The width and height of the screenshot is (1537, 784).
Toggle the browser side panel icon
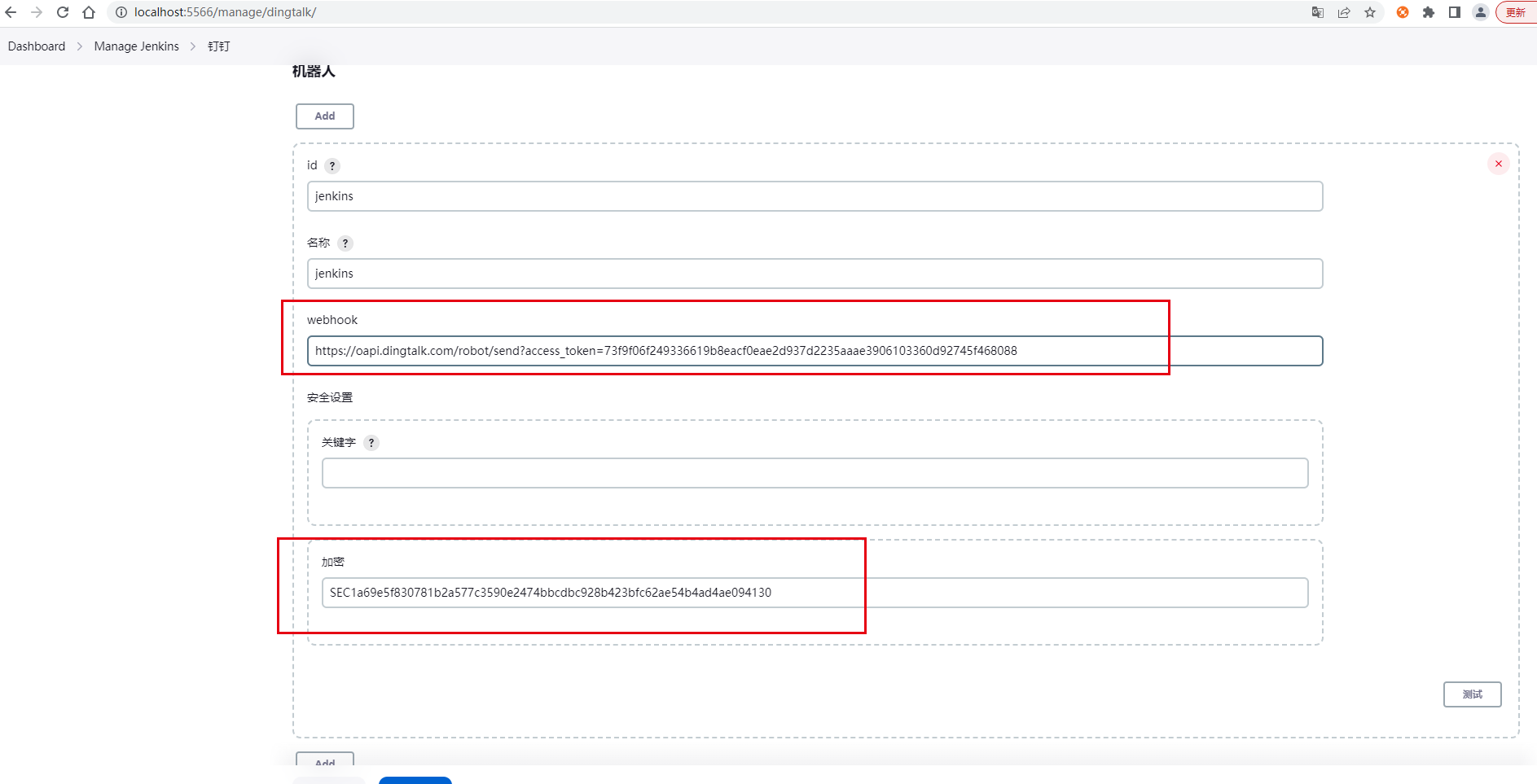(1455, 12)
